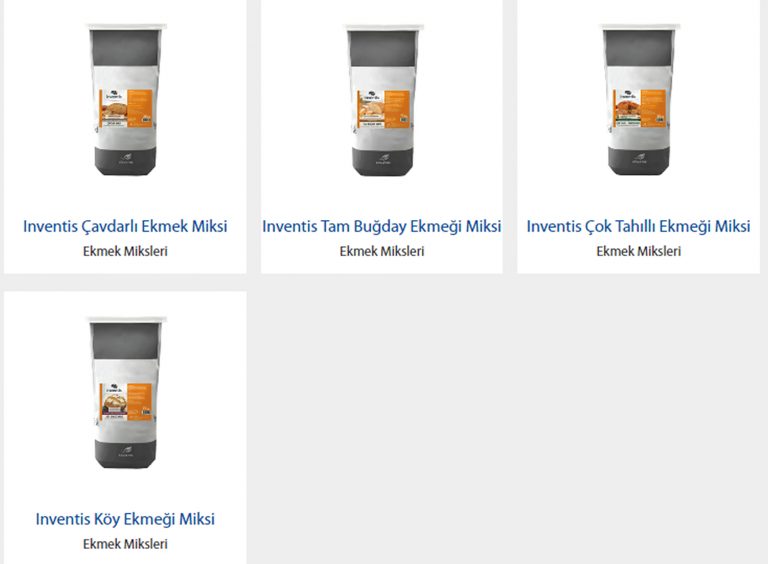Click orange label on Çavdarlı Ekmek bag
The width and height of the screenshot is (768, 564).
point(126,108)
